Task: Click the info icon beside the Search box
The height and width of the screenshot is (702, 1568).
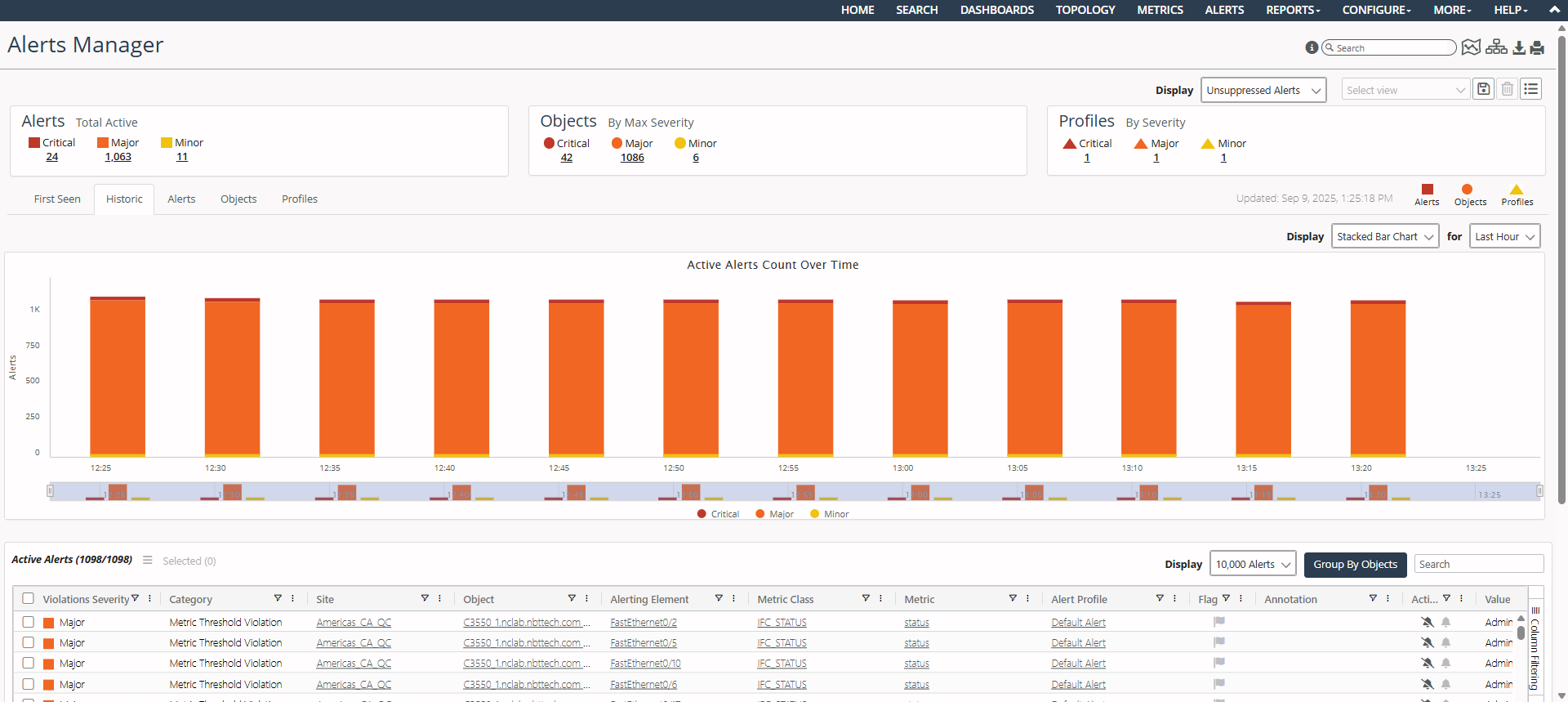Action: (1312, 47)
